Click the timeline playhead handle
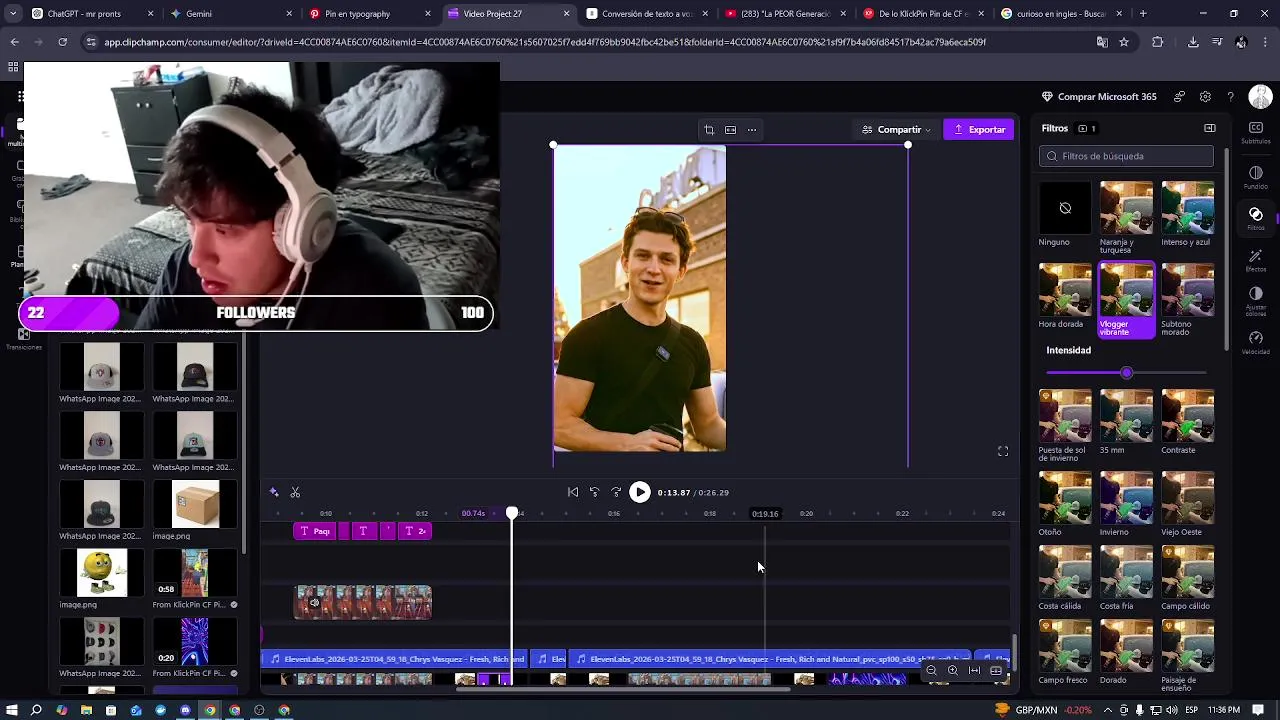1280x720 pixels. [512, 513]
